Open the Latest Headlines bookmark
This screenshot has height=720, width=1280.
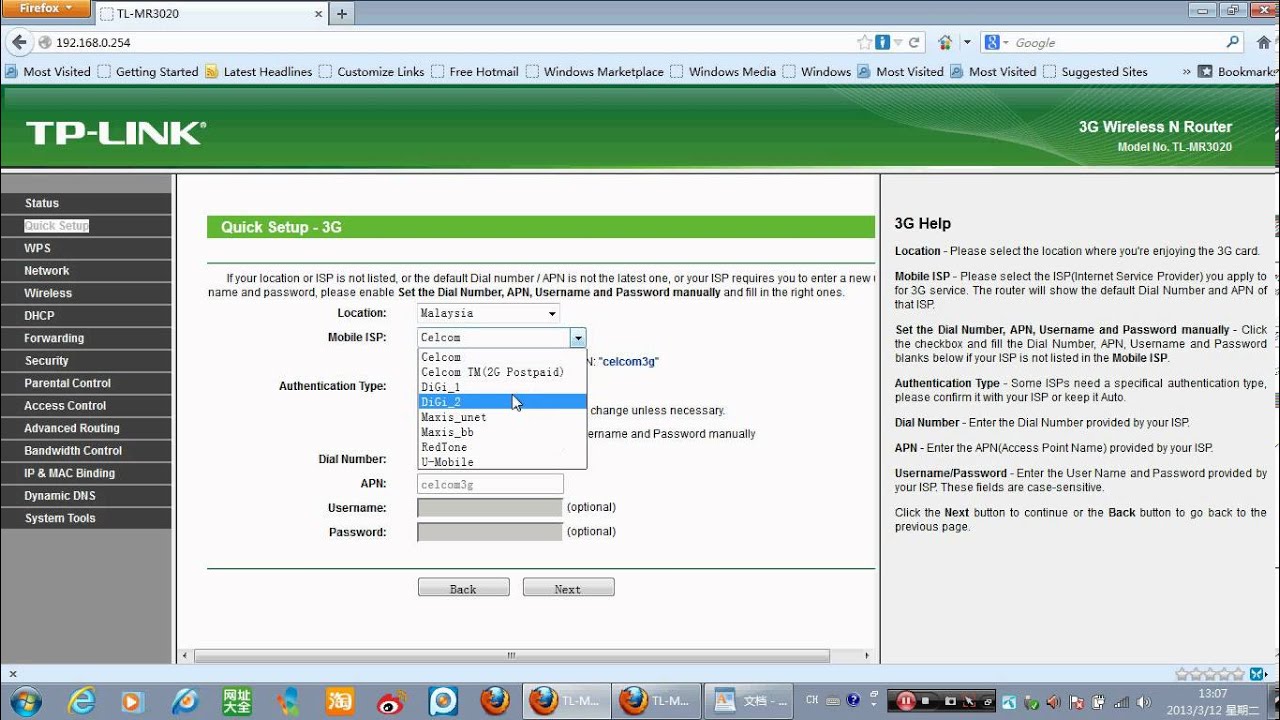(x=259, y=72)
